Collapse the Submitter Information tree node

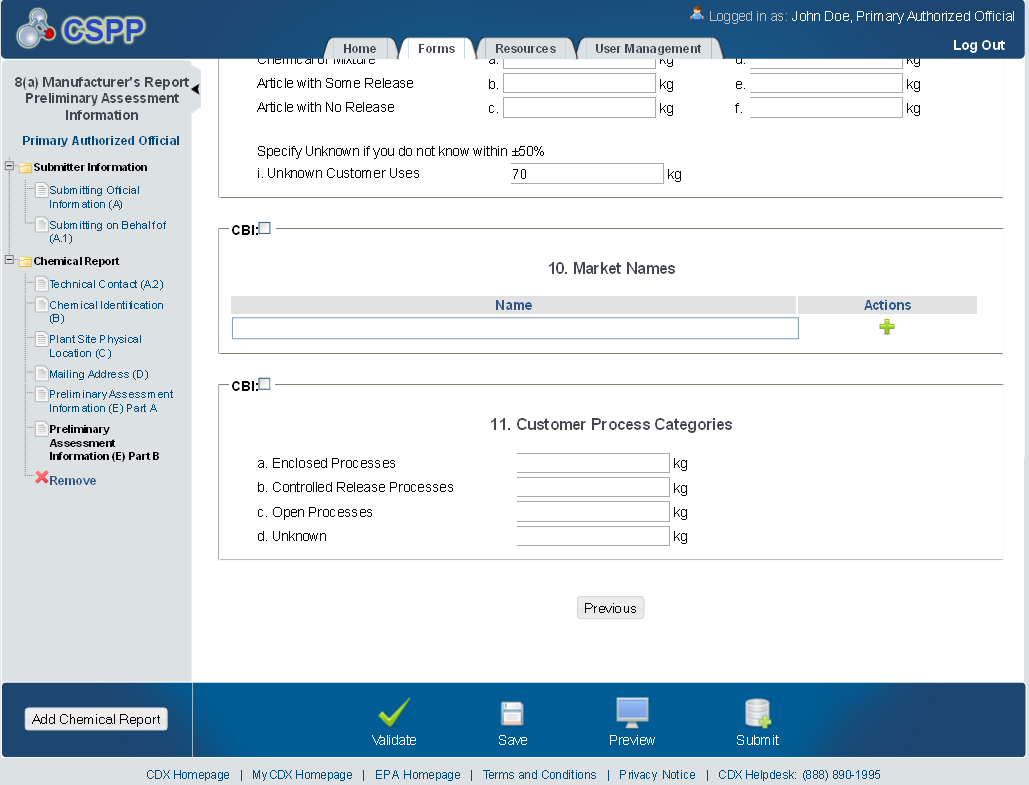pyautogui.click(x=9, y=166)
